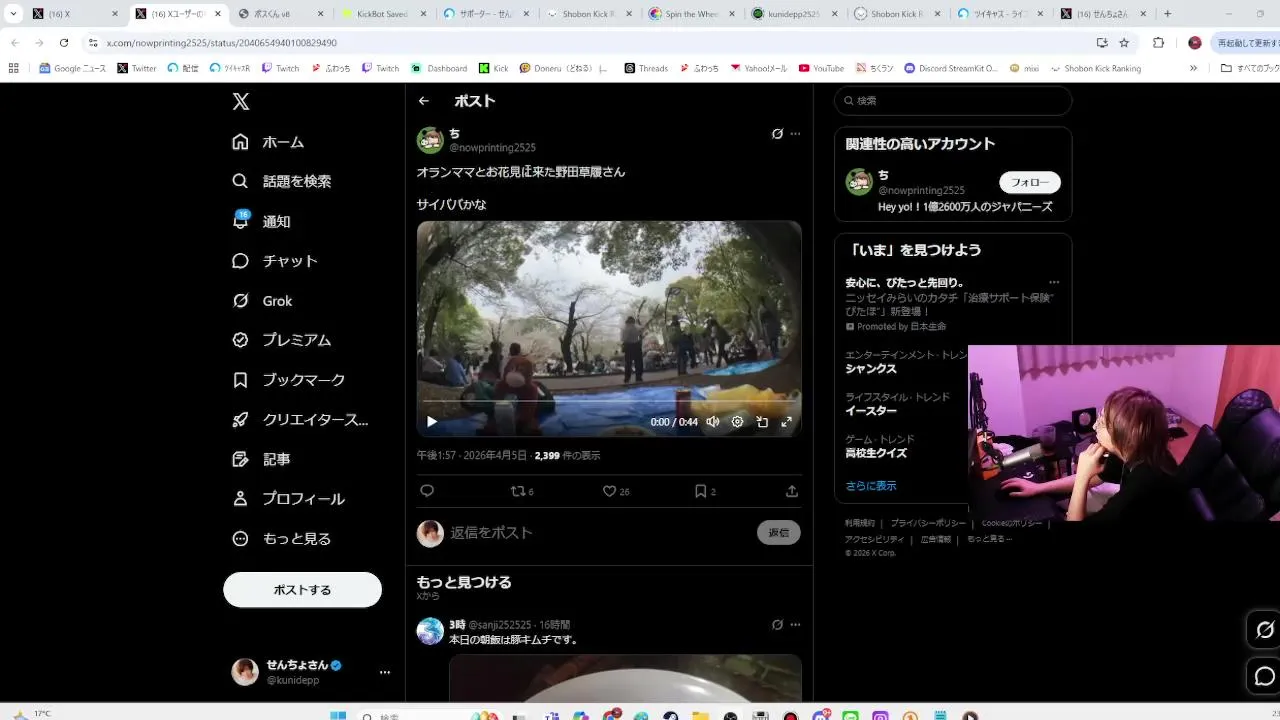
Task: Click the back arrow beside ポスト
Action: coord(424,101)
